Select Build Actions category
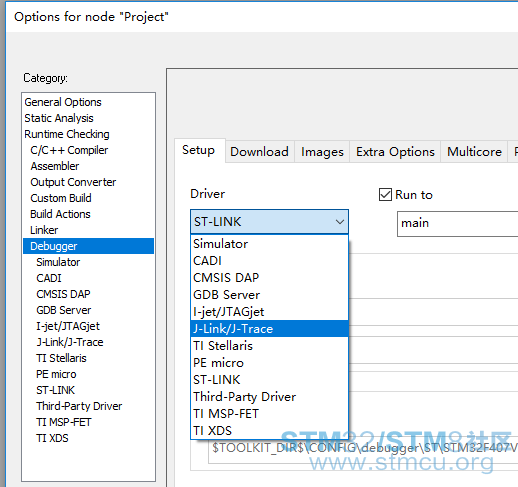Viewport: 518px width, 487px height. [60, 214]
